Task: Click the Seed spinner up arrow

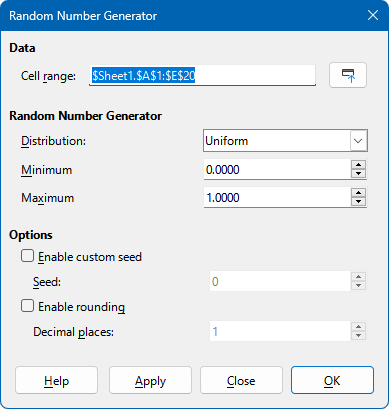Action: click(359, 277)
